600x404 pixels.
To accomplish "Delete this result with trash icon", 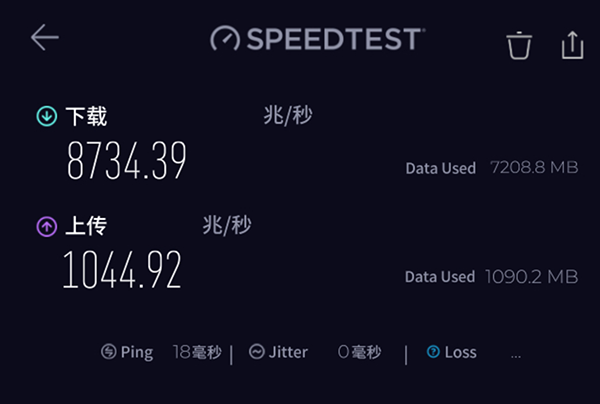I will click(519, 45).
